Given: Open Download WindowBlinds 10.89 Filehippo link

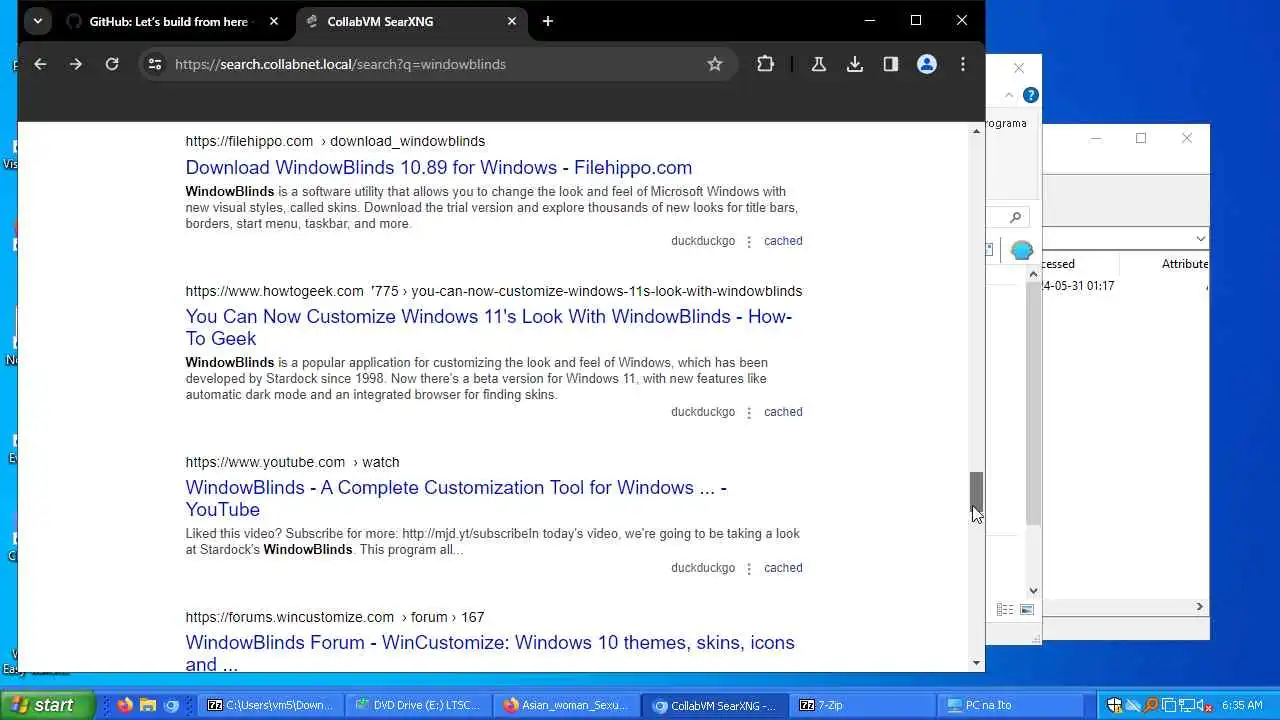Looking at the screenshot, I should (438, 167).
